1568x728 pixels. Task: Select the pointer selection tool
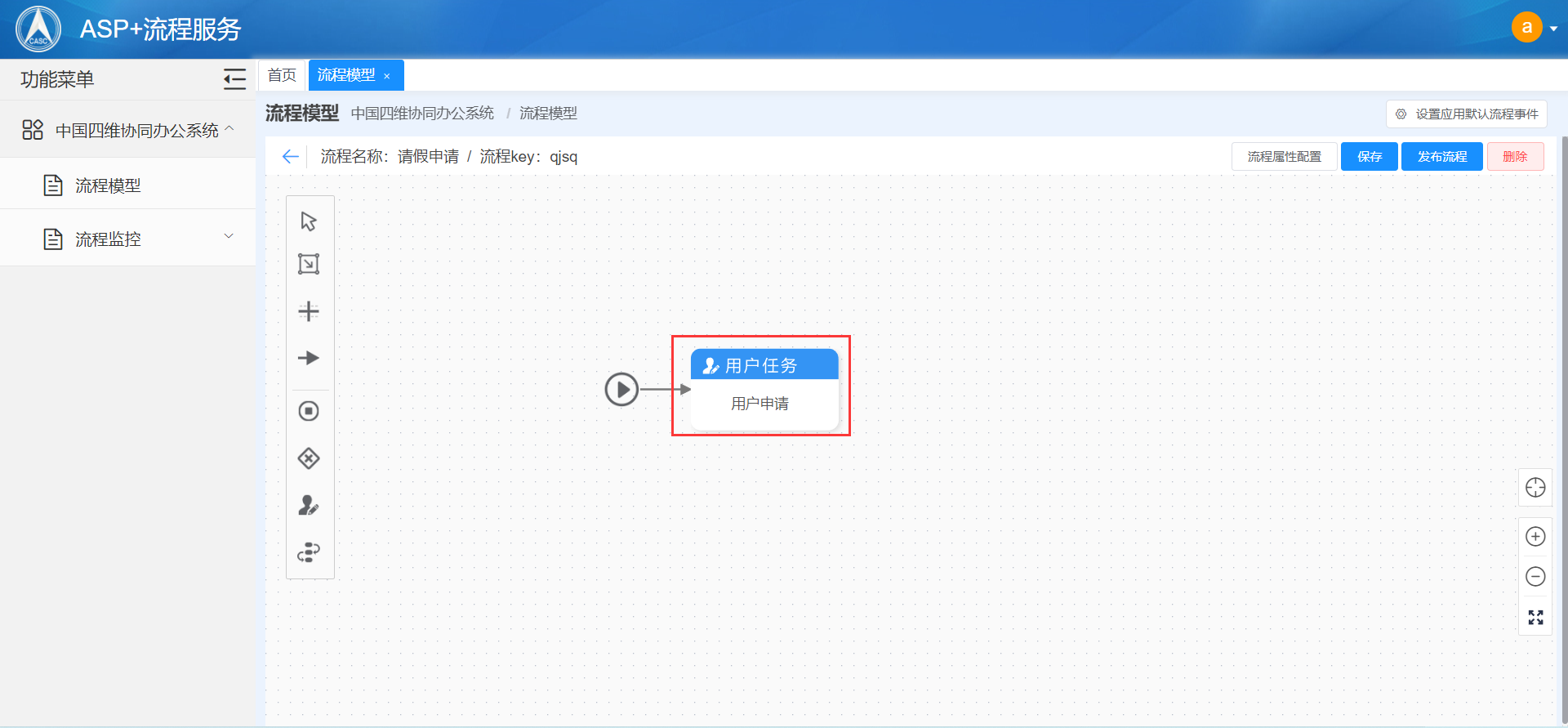(x=309, y=221)
